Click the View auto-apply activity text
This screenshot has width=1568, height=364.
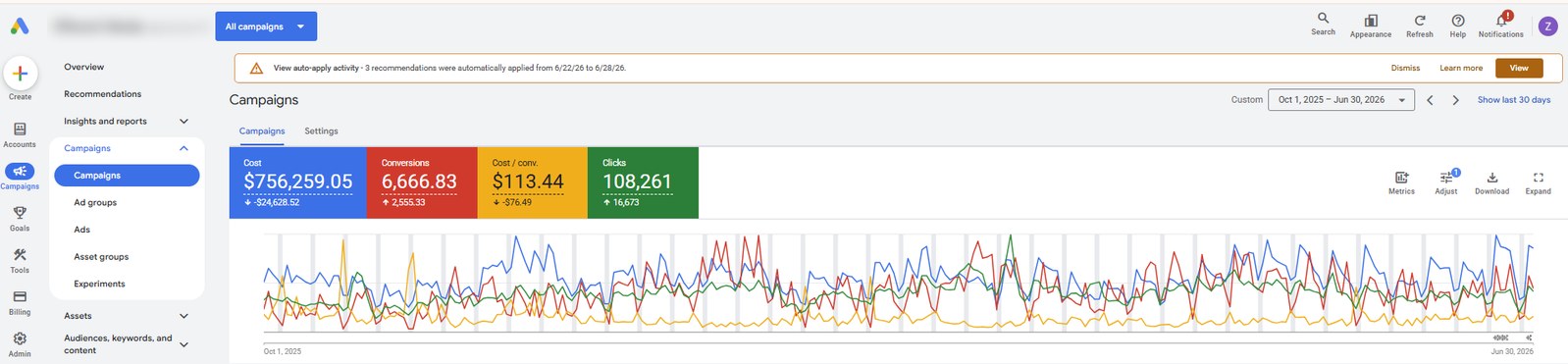click(316, 69)
